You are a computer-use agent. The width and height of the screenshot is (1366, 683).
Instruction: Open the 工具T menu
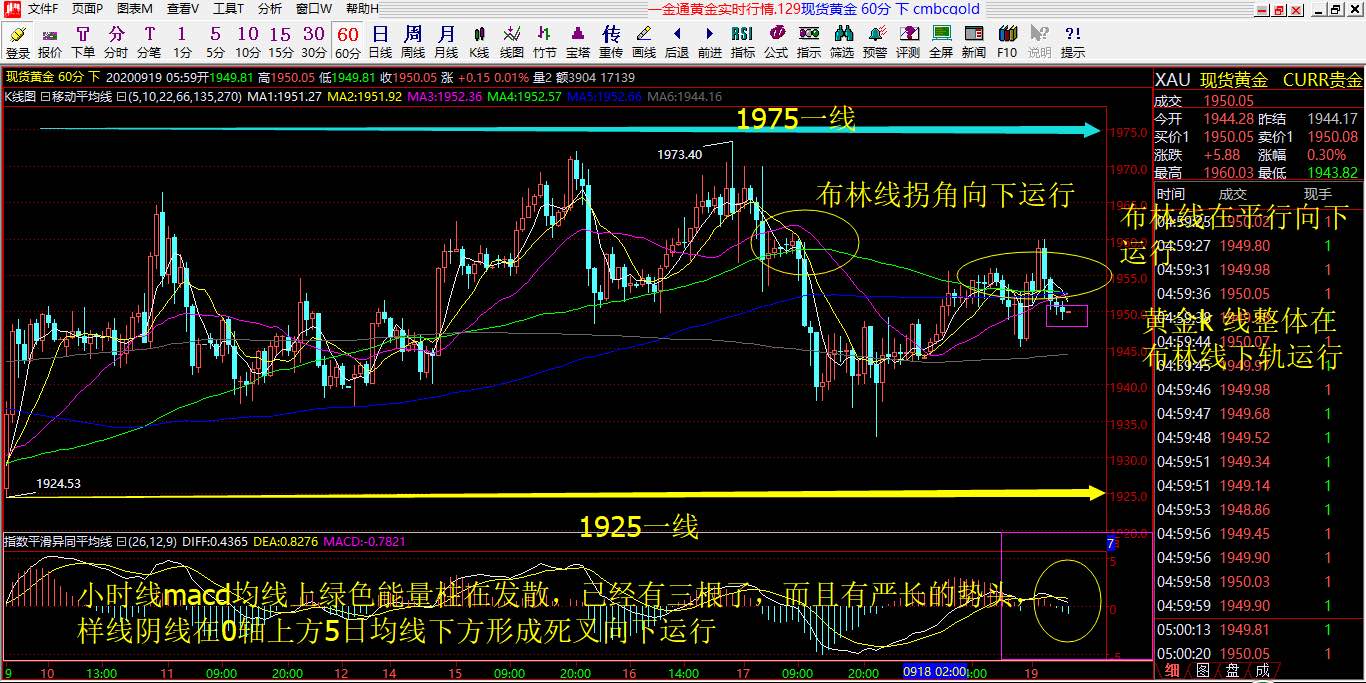[x=229, y=8]
